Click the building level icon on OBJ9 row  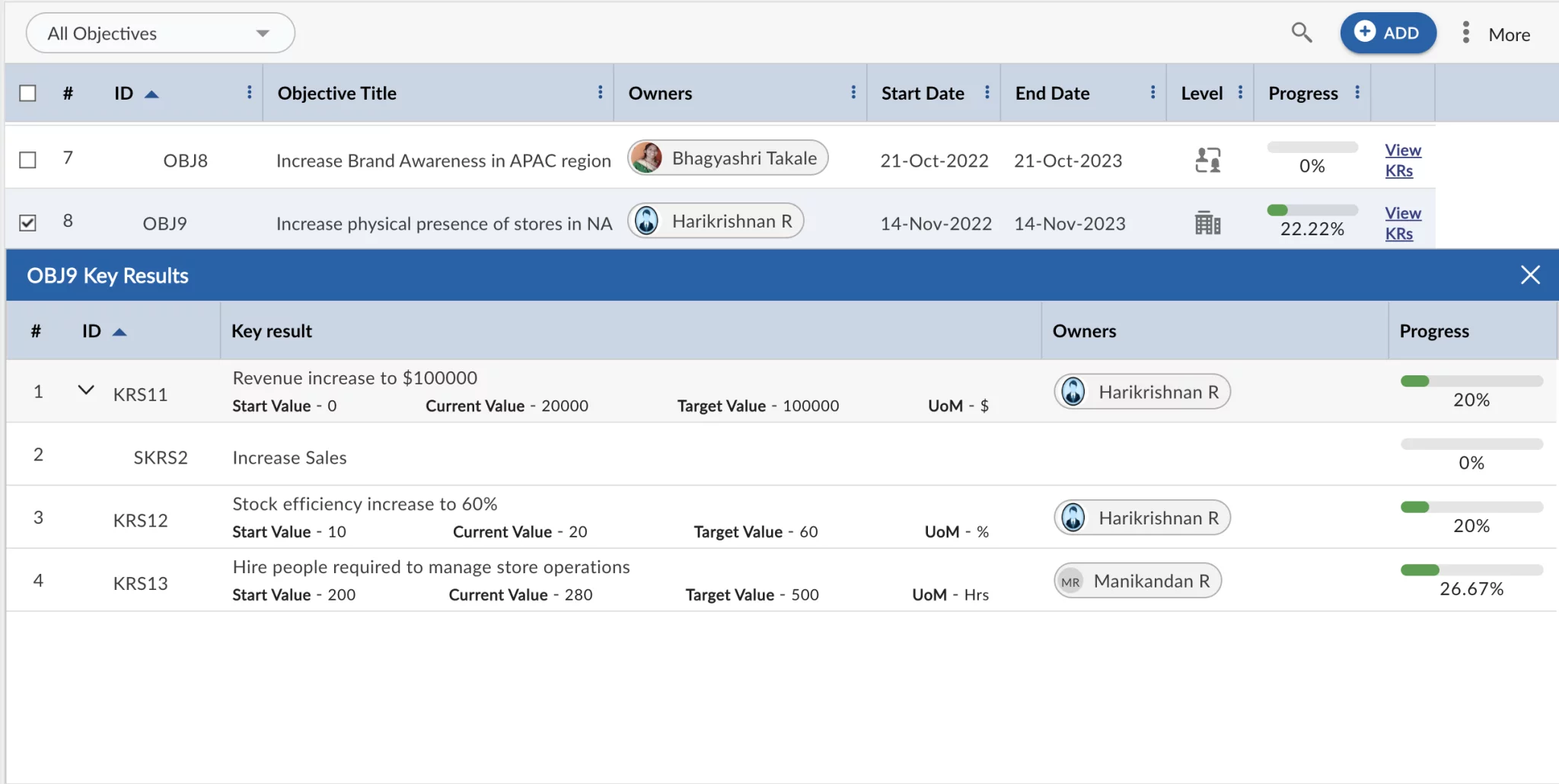[x=1209, y=223]
